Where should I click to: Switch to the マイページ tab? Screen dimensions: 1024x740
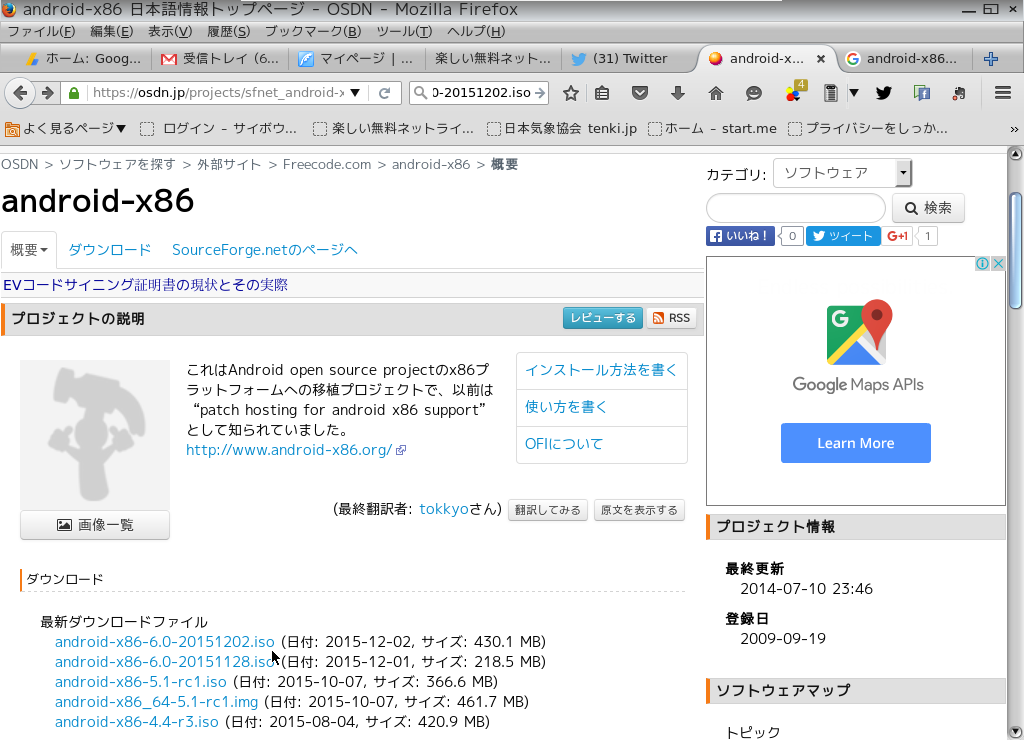[x=356, y=59]
